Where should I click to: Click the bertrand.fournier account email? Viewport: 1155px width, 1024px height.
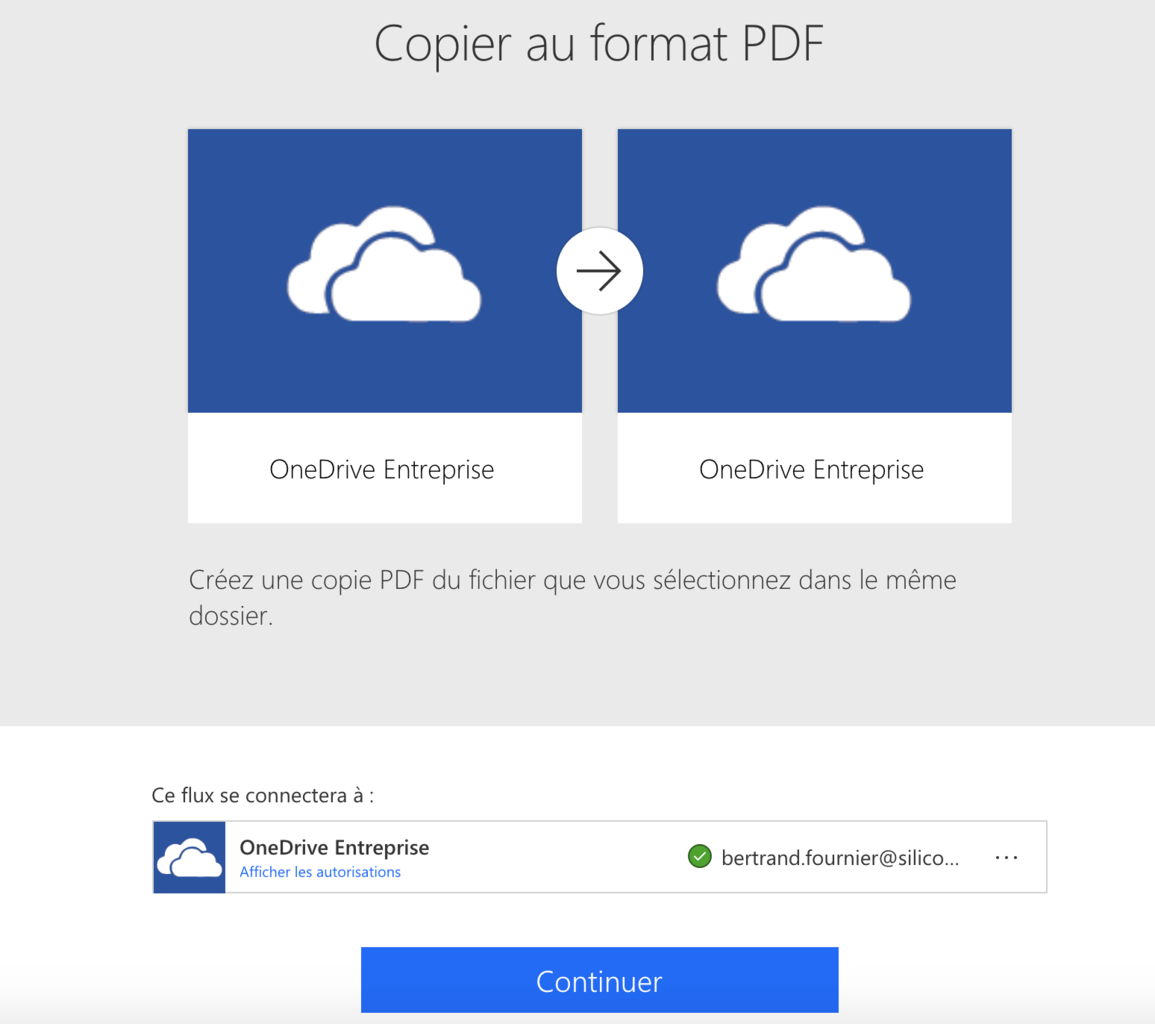839,857
